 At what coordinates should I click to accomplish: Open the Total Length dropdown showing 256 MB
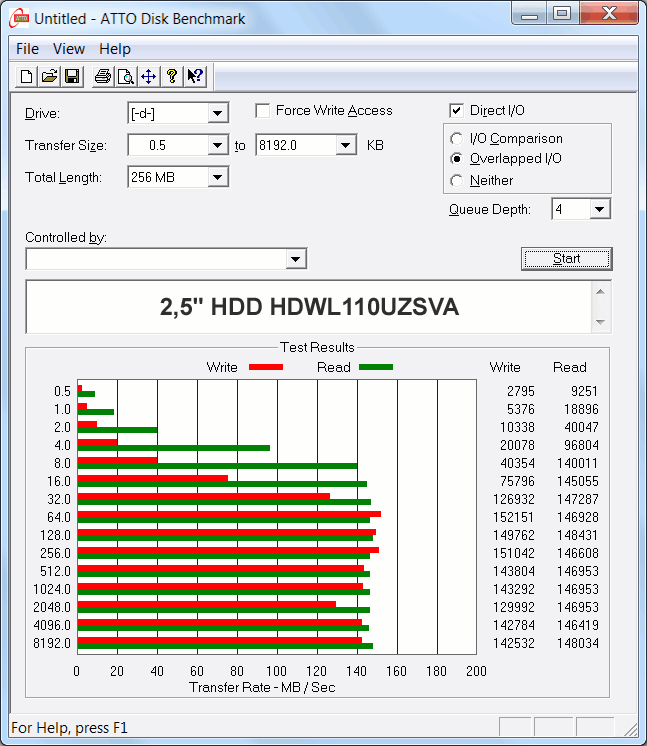pyautogui.click(x=217, y=177)
